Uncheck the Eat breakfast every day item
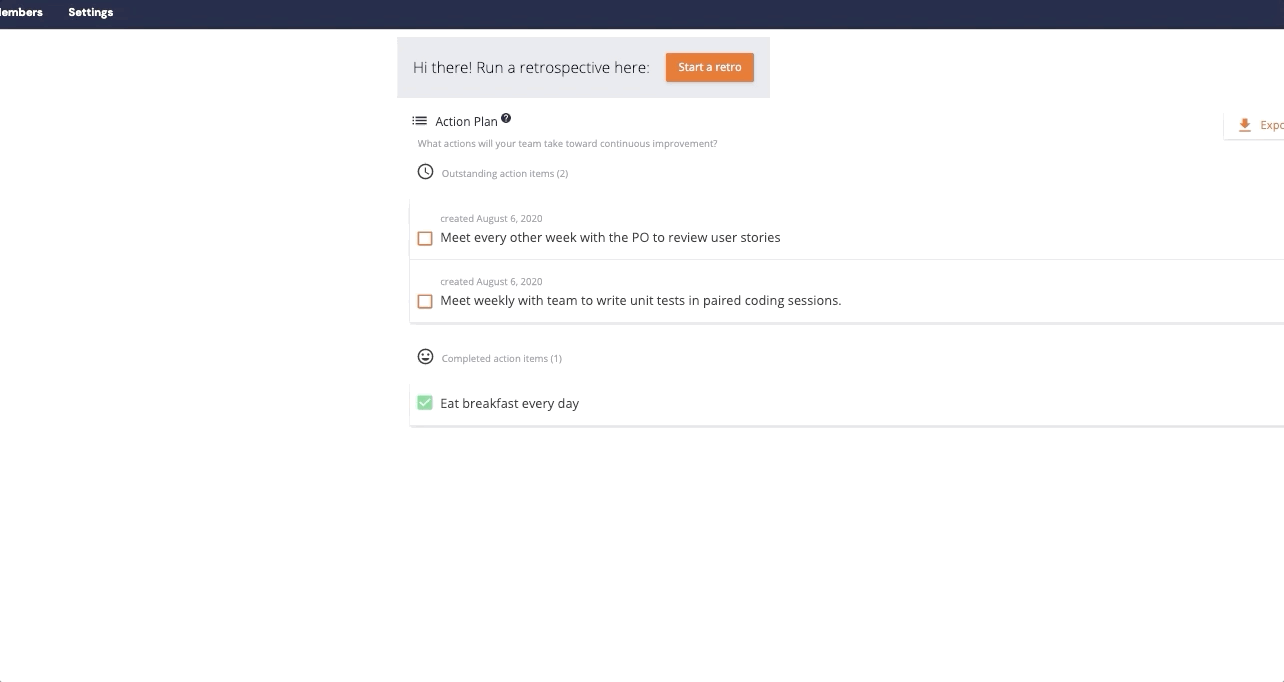1284x682 pixels. pos(425,403)
